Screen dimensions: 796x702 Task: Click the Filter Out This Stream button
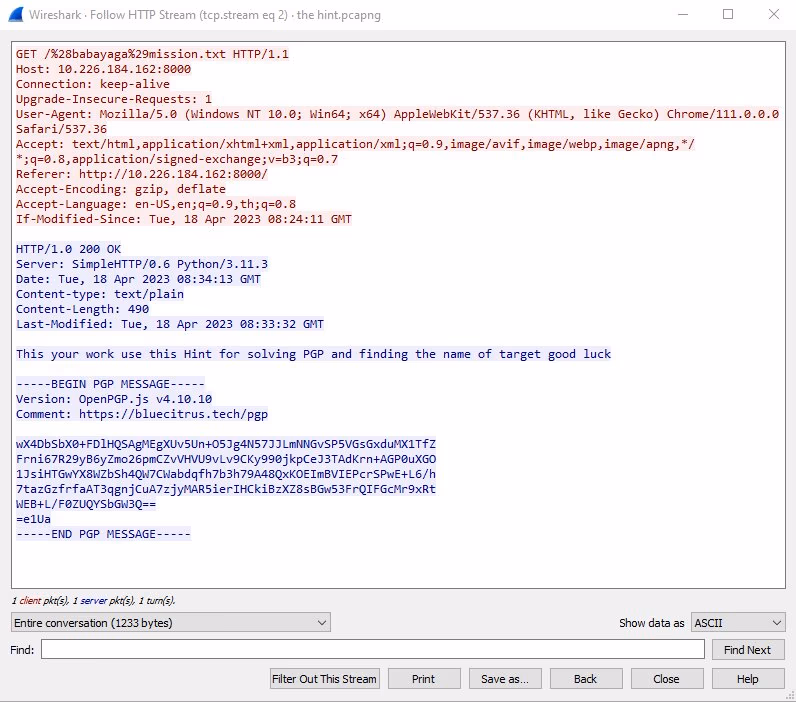coord(324,679)
